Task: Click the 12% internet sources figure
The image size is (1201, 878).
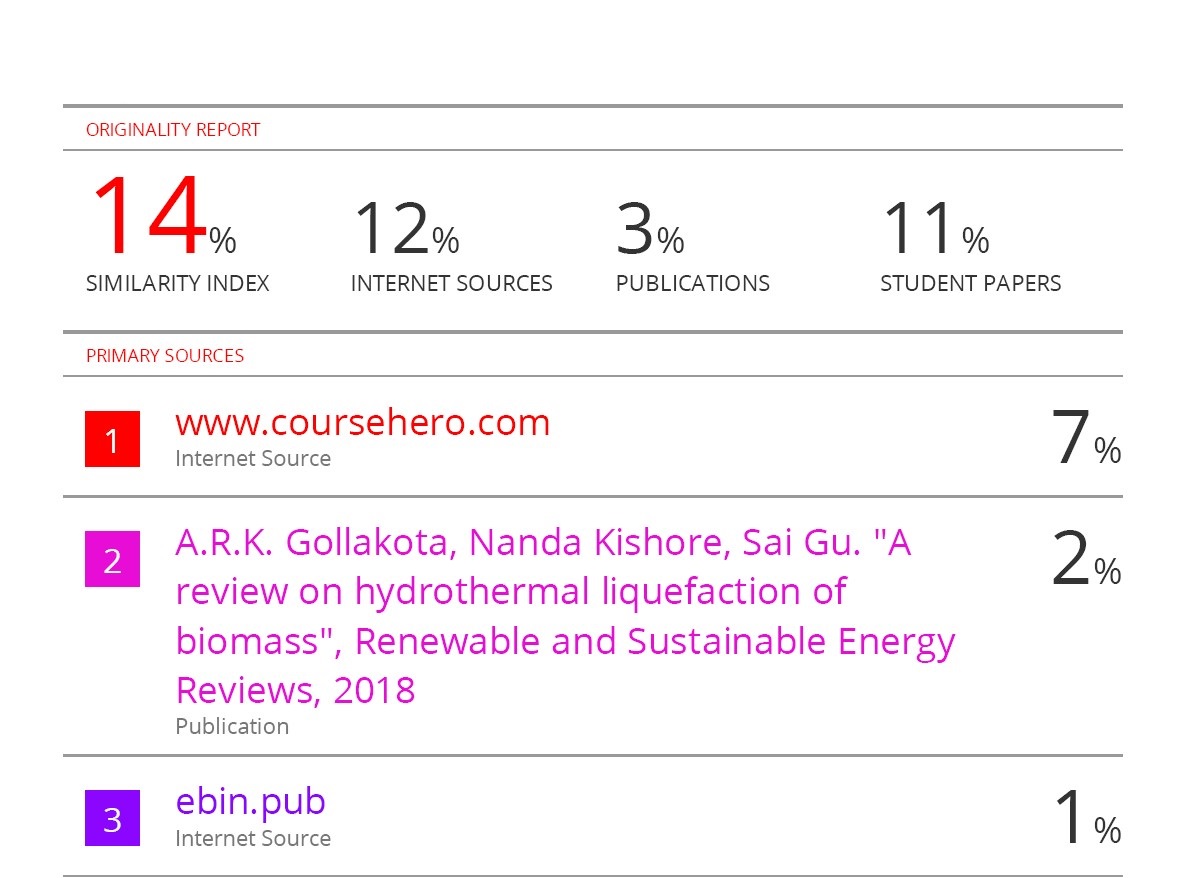Action: [405, 228]
